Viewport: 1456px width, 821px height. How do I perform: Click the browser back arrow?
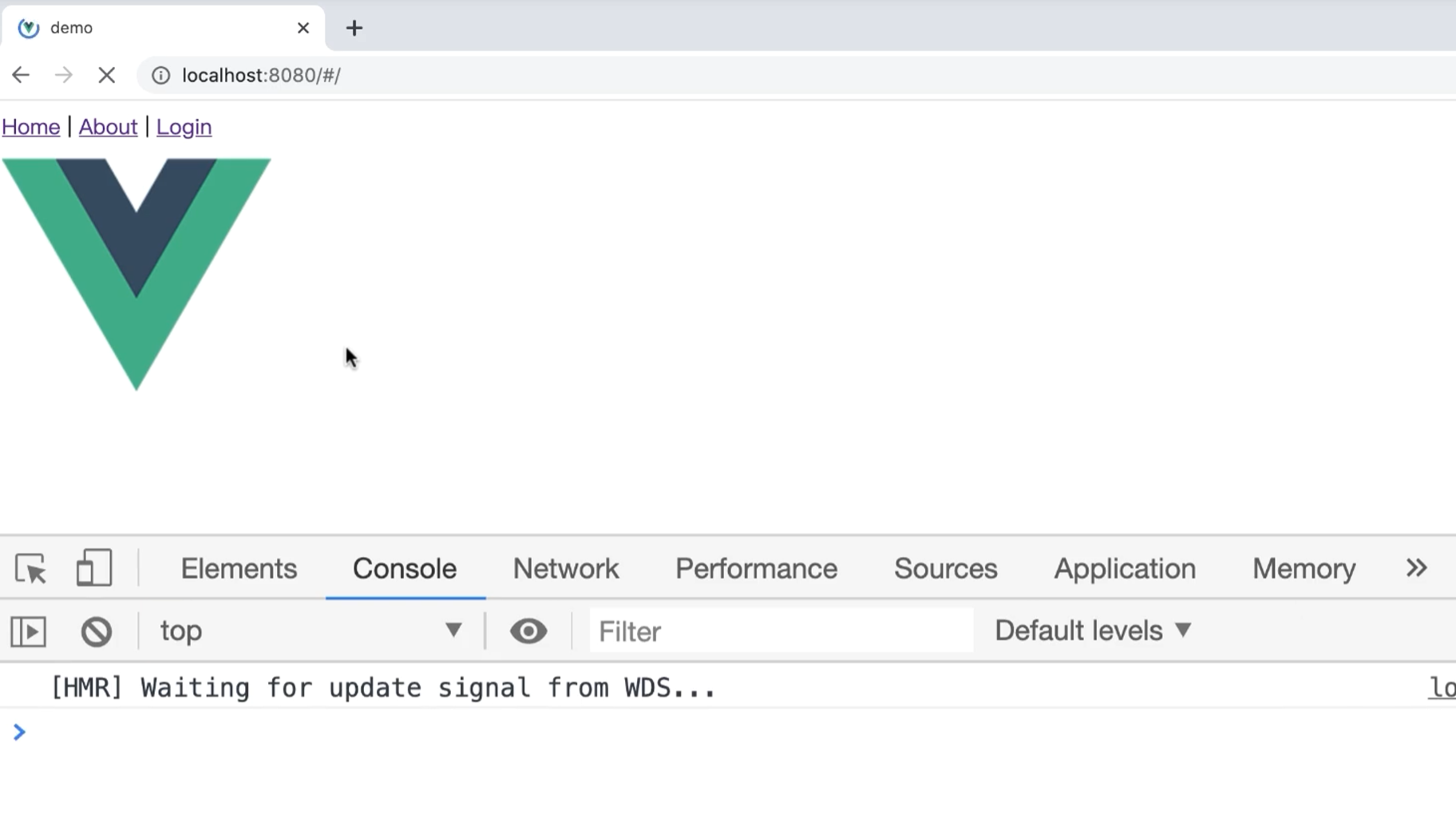click(x=21, y=75)
